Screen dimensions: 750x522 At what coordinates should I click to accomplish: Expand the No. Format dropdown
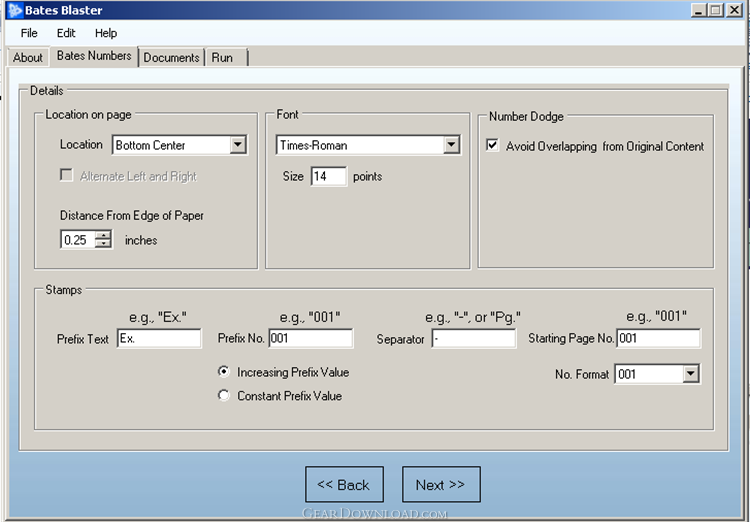coord(691,374)
